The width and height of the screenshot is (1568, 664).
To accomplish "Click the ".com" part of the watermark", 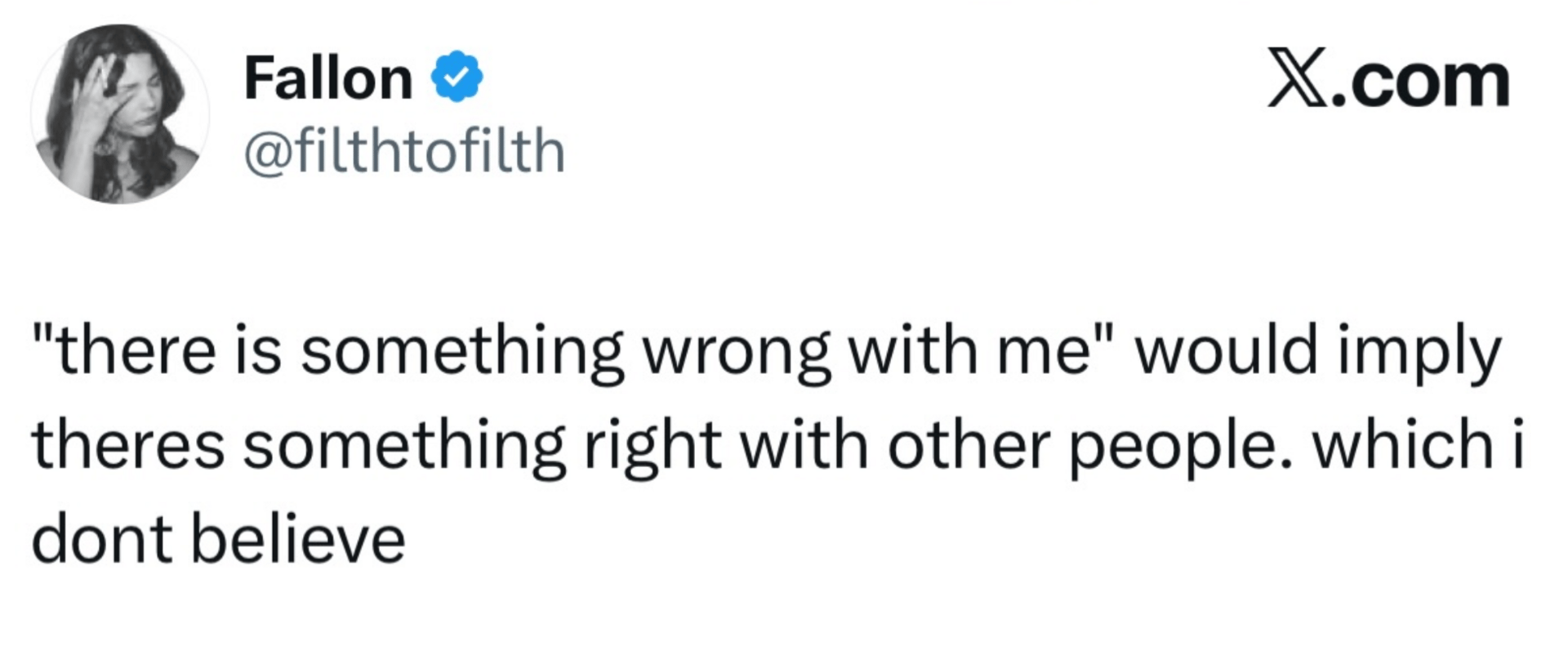I will tap(1419, 81).
